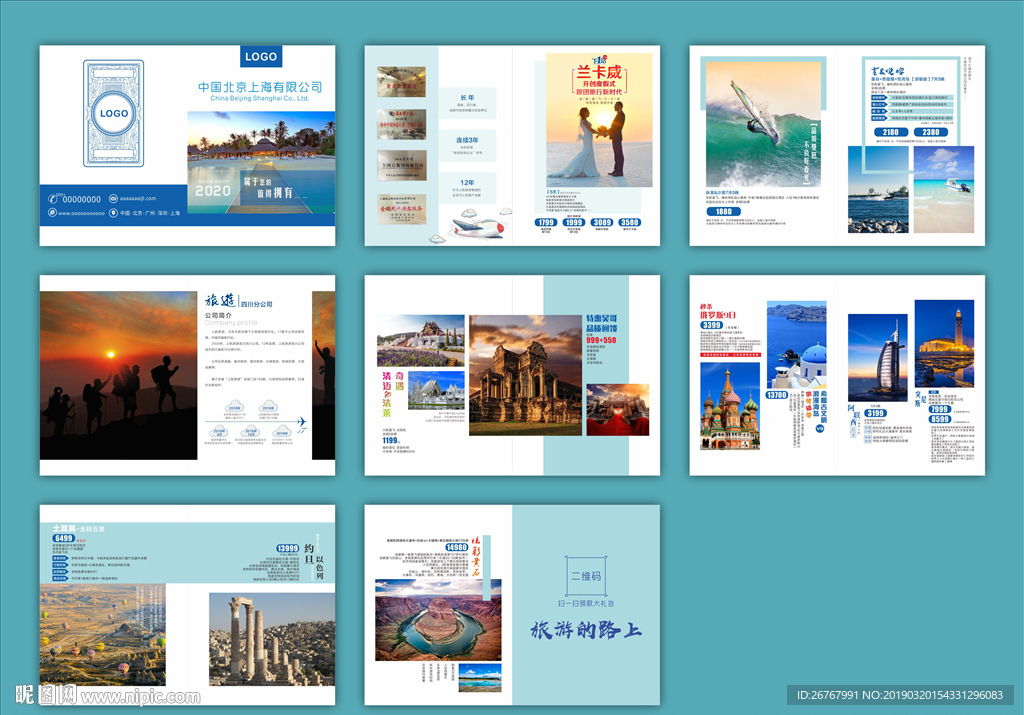1024x715 pixels.
Task: Open the white temple photo
Action: [x=436, y=390]
